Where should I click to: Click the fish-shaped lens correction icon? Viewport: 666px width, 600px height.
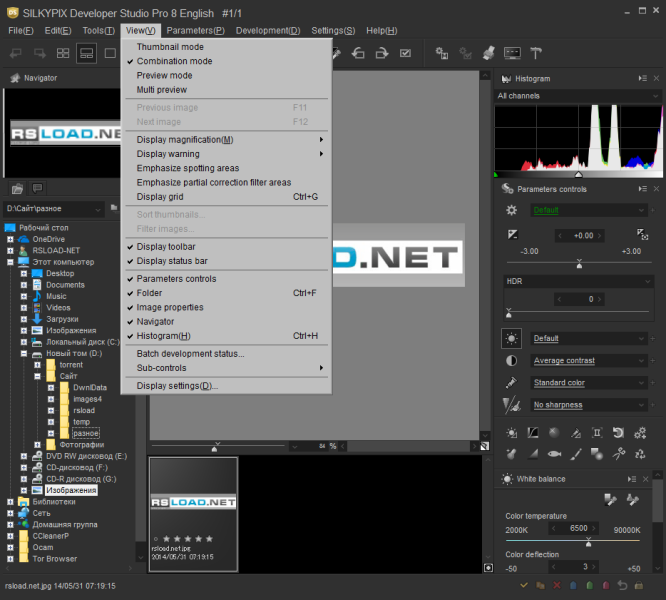click(x=554, y=453)
